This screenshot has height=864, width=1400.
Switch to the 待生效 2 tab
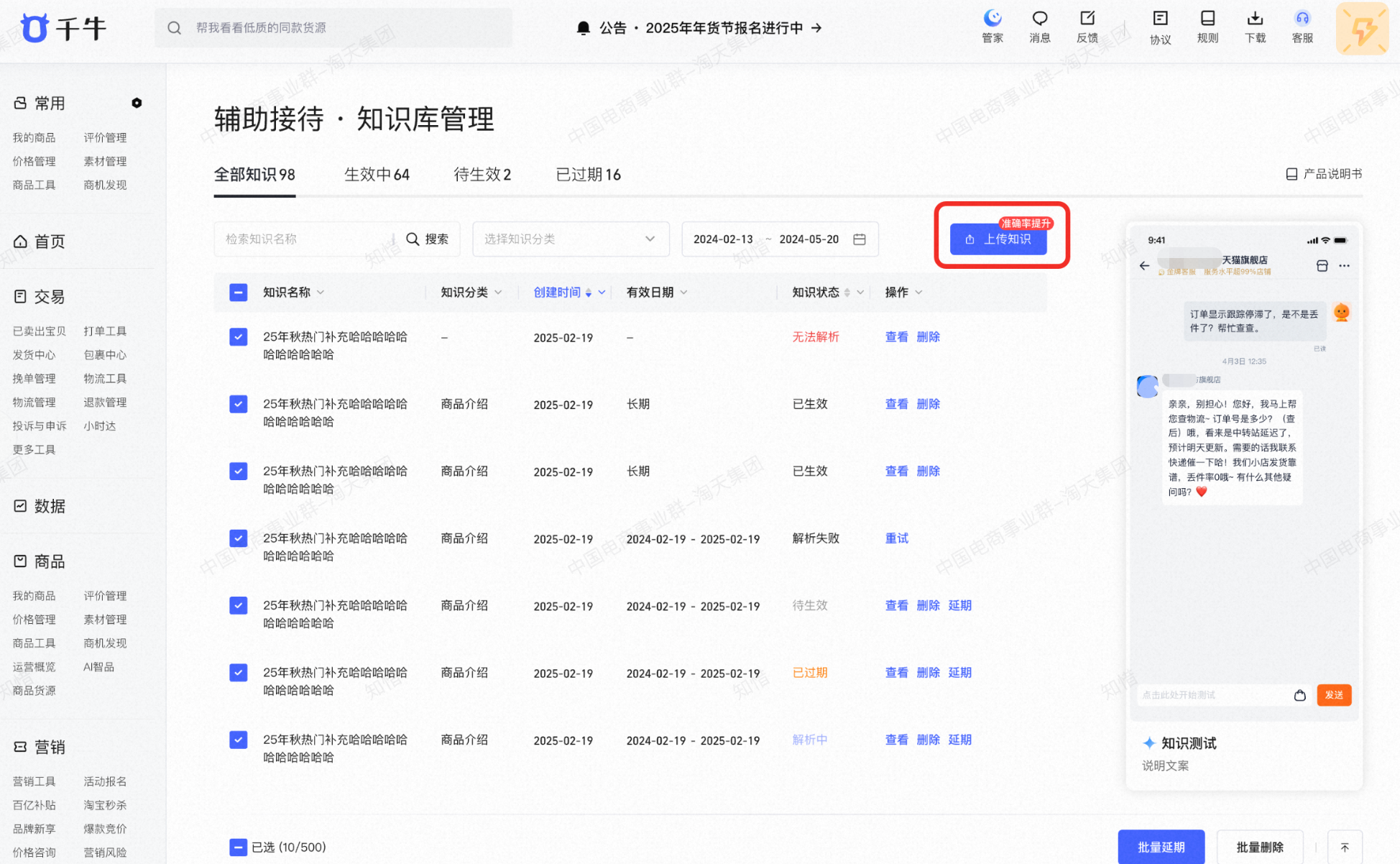[482, 175]
